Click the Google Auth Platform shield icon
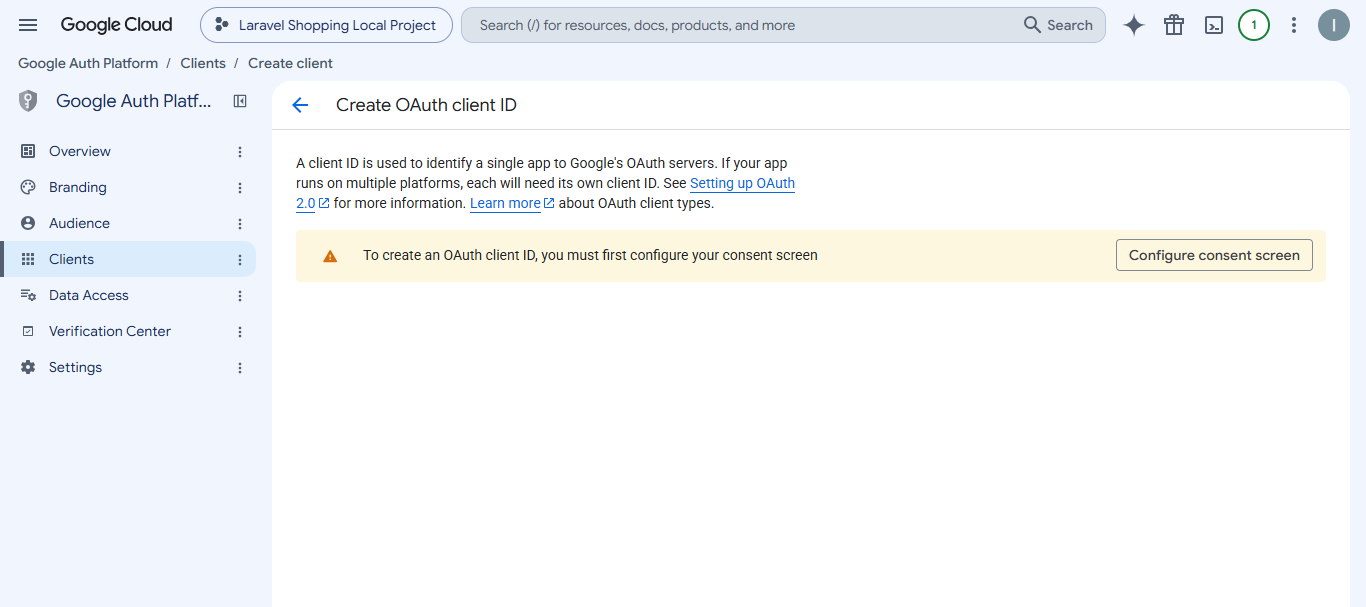Image resolution: width=1366 pixels, height=607 pixels. (28, 101)
